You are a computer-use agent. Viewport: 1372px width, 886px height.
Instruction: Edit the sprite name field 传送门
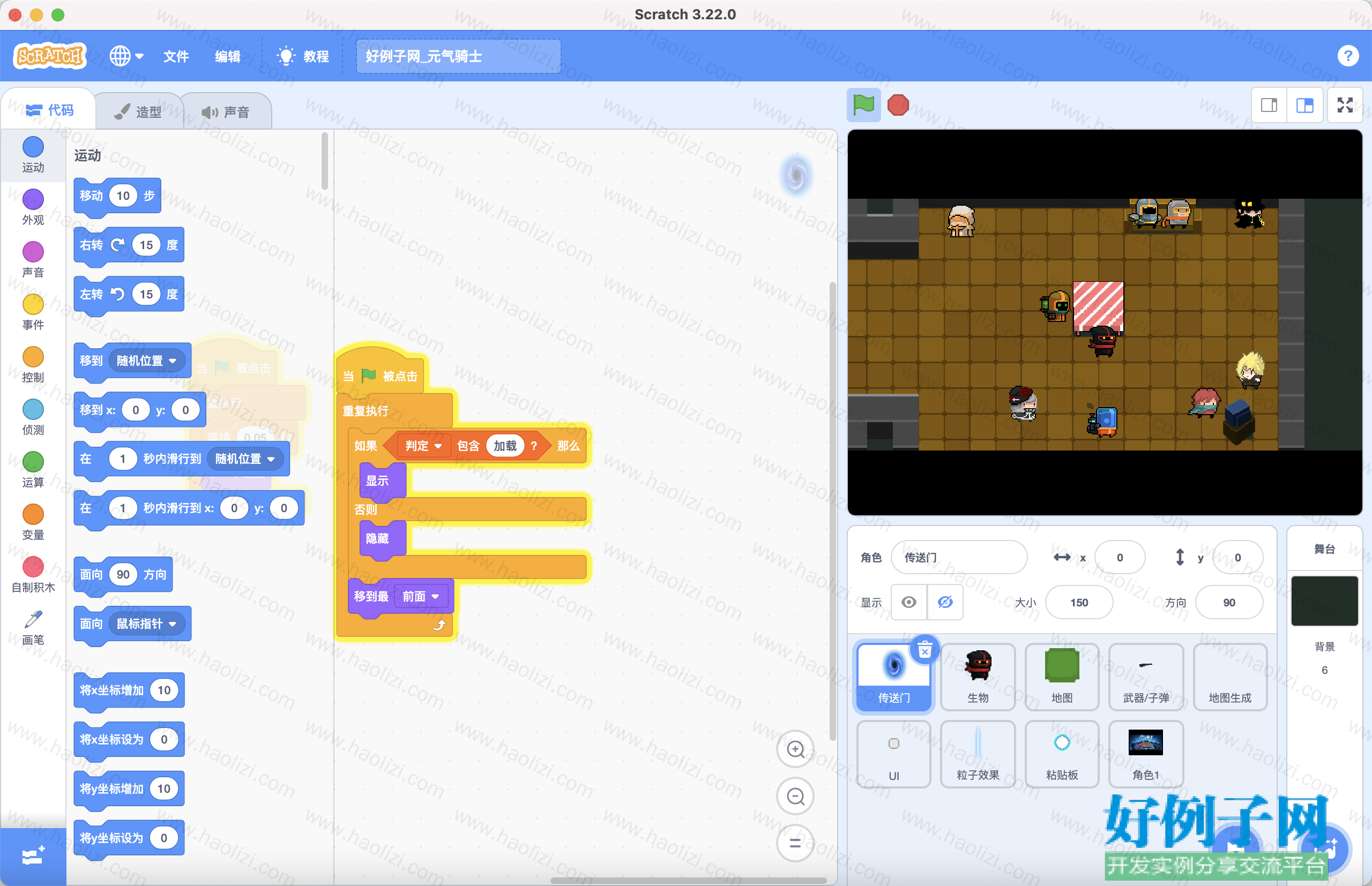(959, 557)
